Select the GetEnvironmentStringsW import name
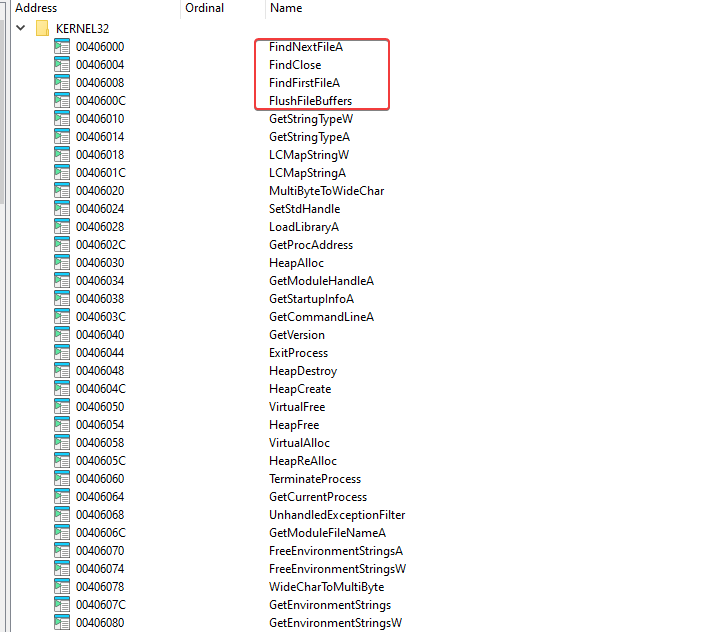708x632 pixels. [x=335, y=623]
